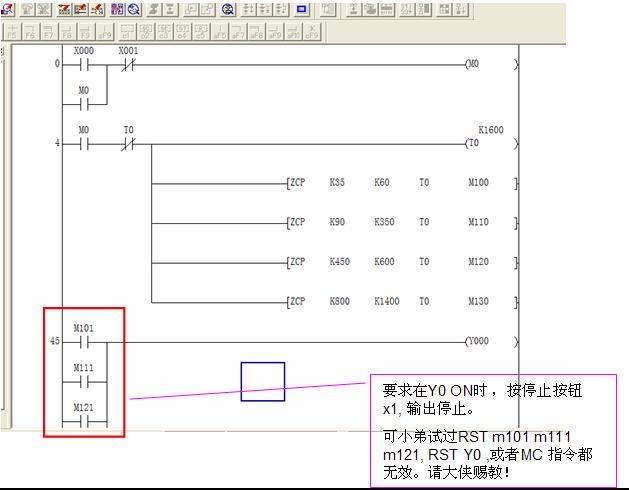Click the T0 normally closed contact
629x490 pixels.
(x=128, y=144)
